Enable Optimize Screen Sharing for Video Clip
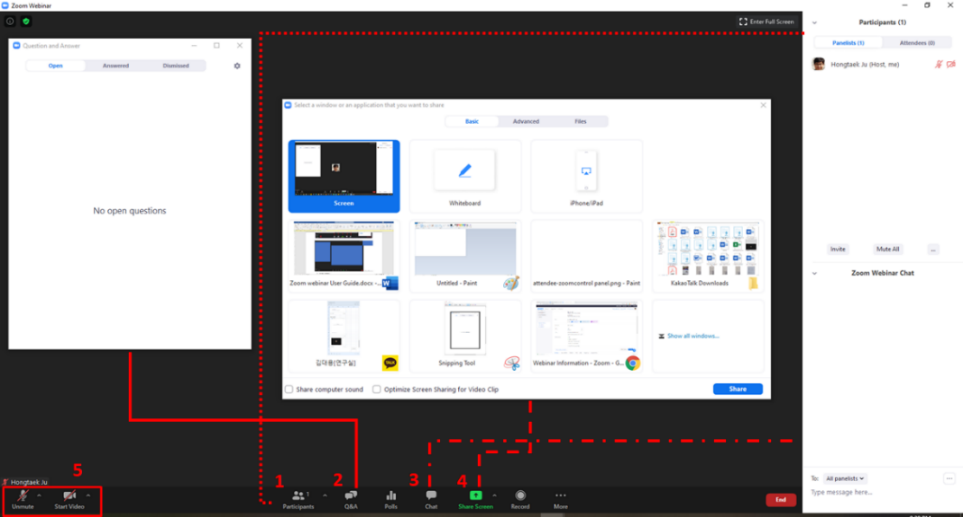The height and width of the screenshot is (517, 963). pyautogui.click(x=376, y=389)
